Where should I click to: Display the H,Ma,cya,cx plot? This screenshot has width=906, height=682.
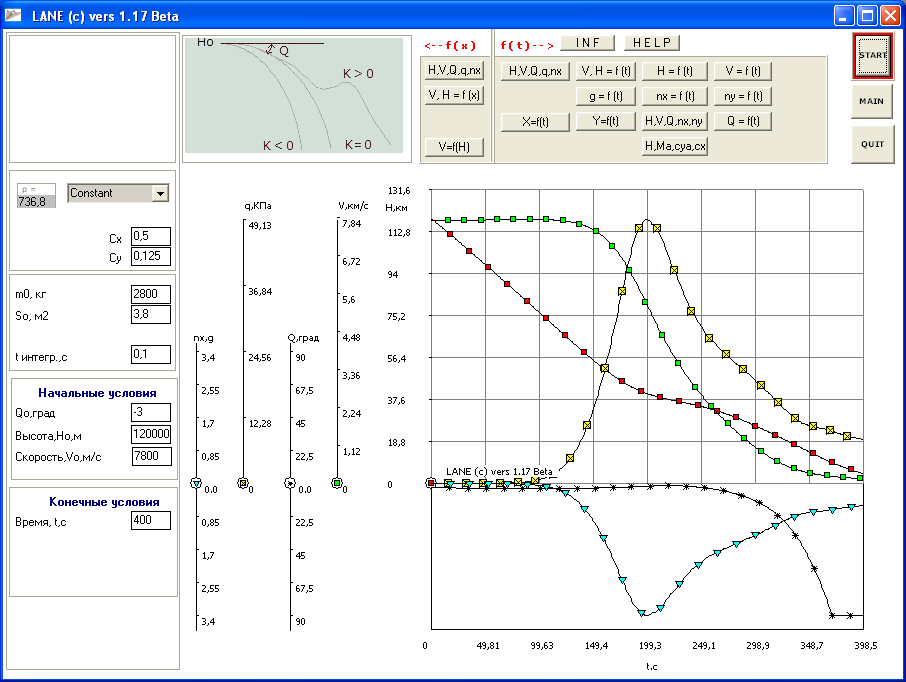click(676, 146)
